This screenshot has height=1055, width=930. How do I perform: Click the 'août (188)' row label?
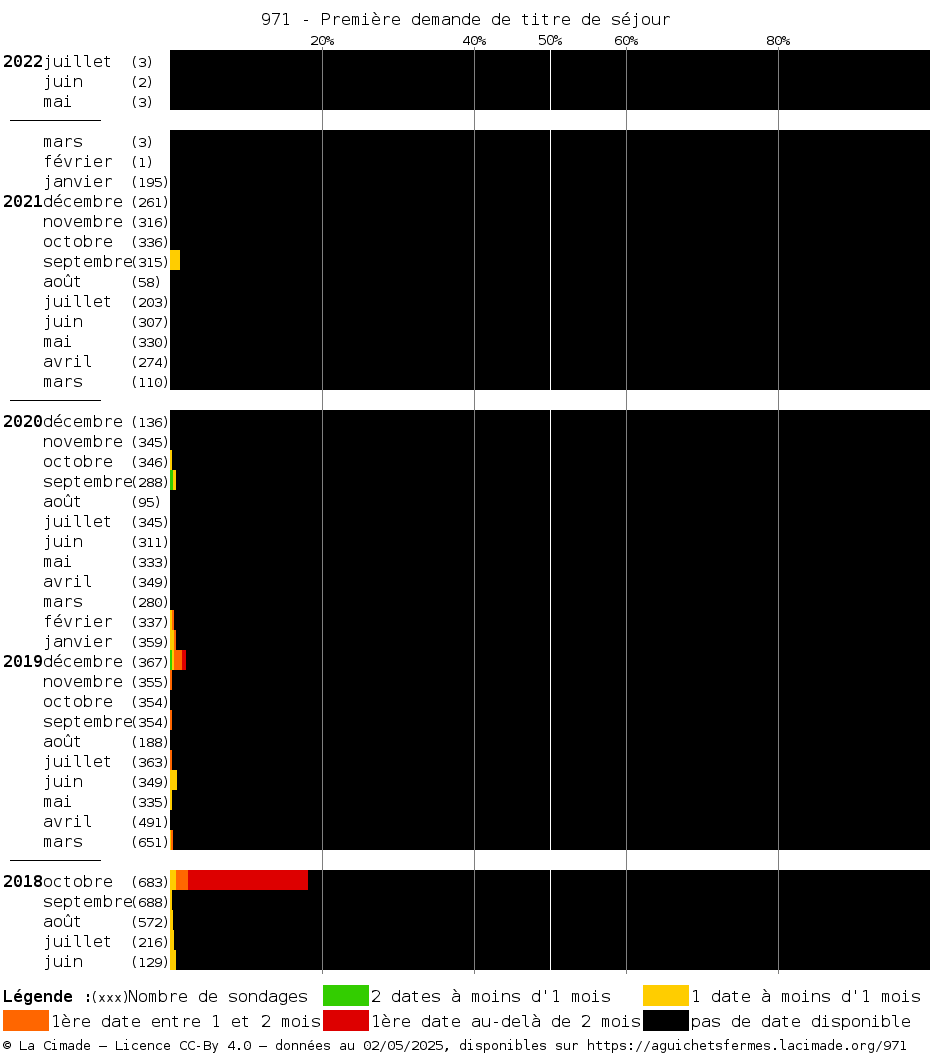tap(106, 741)
